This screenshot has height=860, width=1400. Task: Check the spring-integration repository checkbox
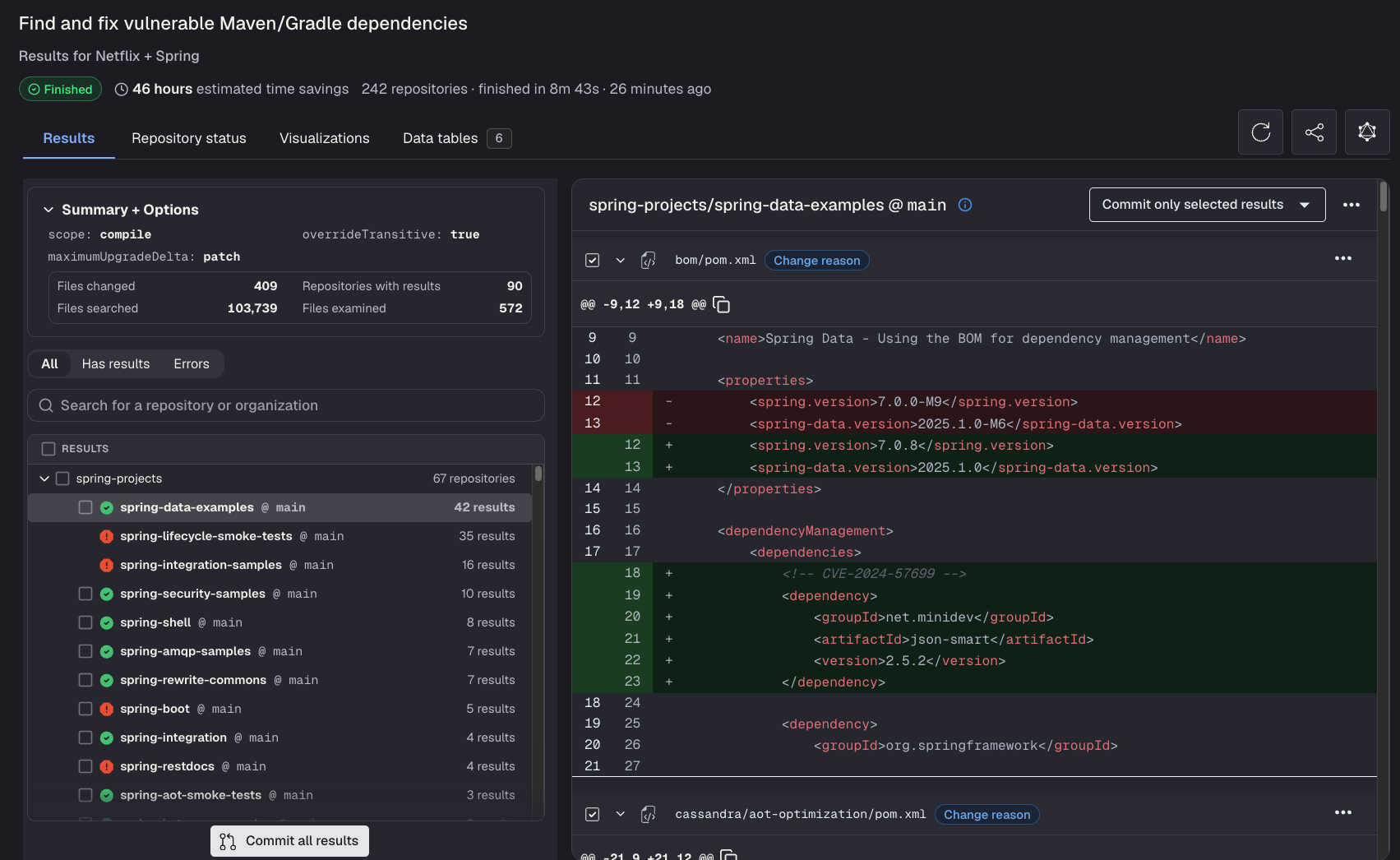tap(85, 737)
